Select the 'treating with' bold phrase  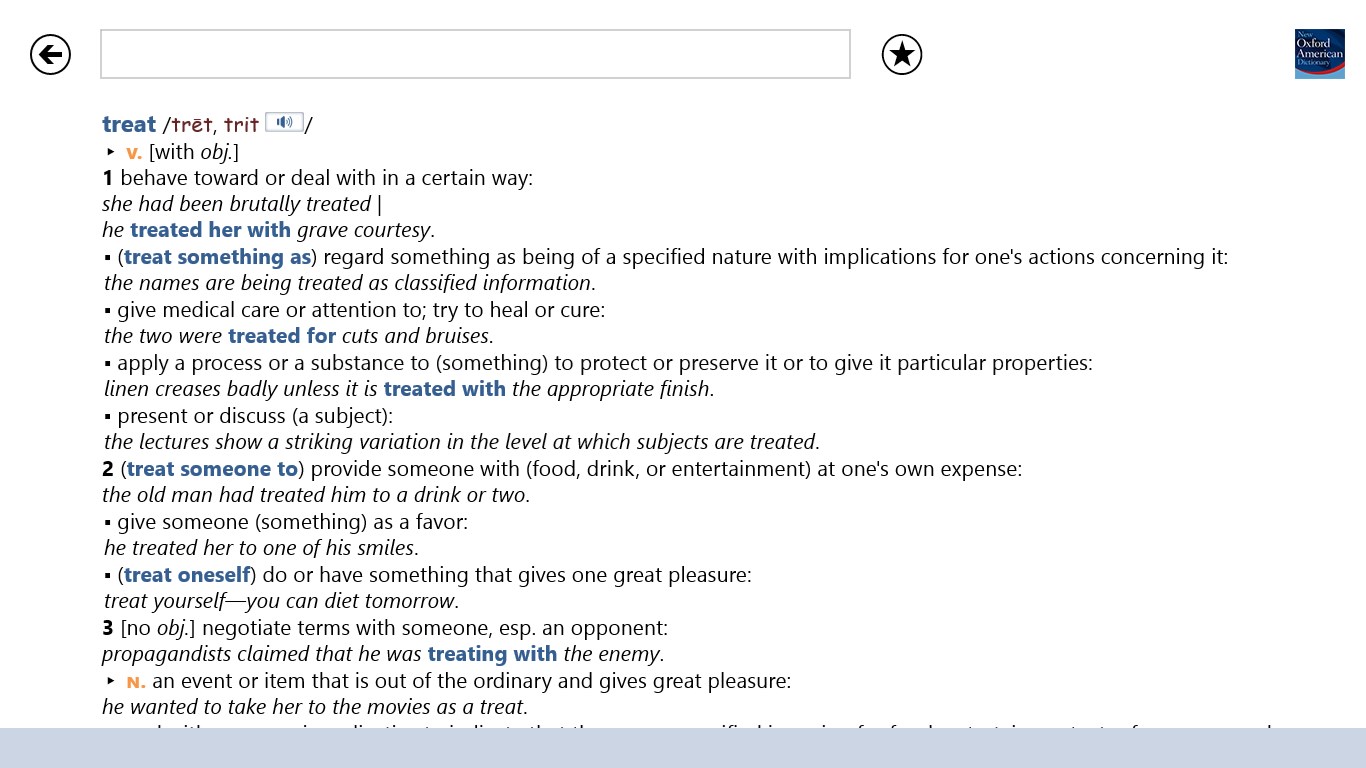492,654
